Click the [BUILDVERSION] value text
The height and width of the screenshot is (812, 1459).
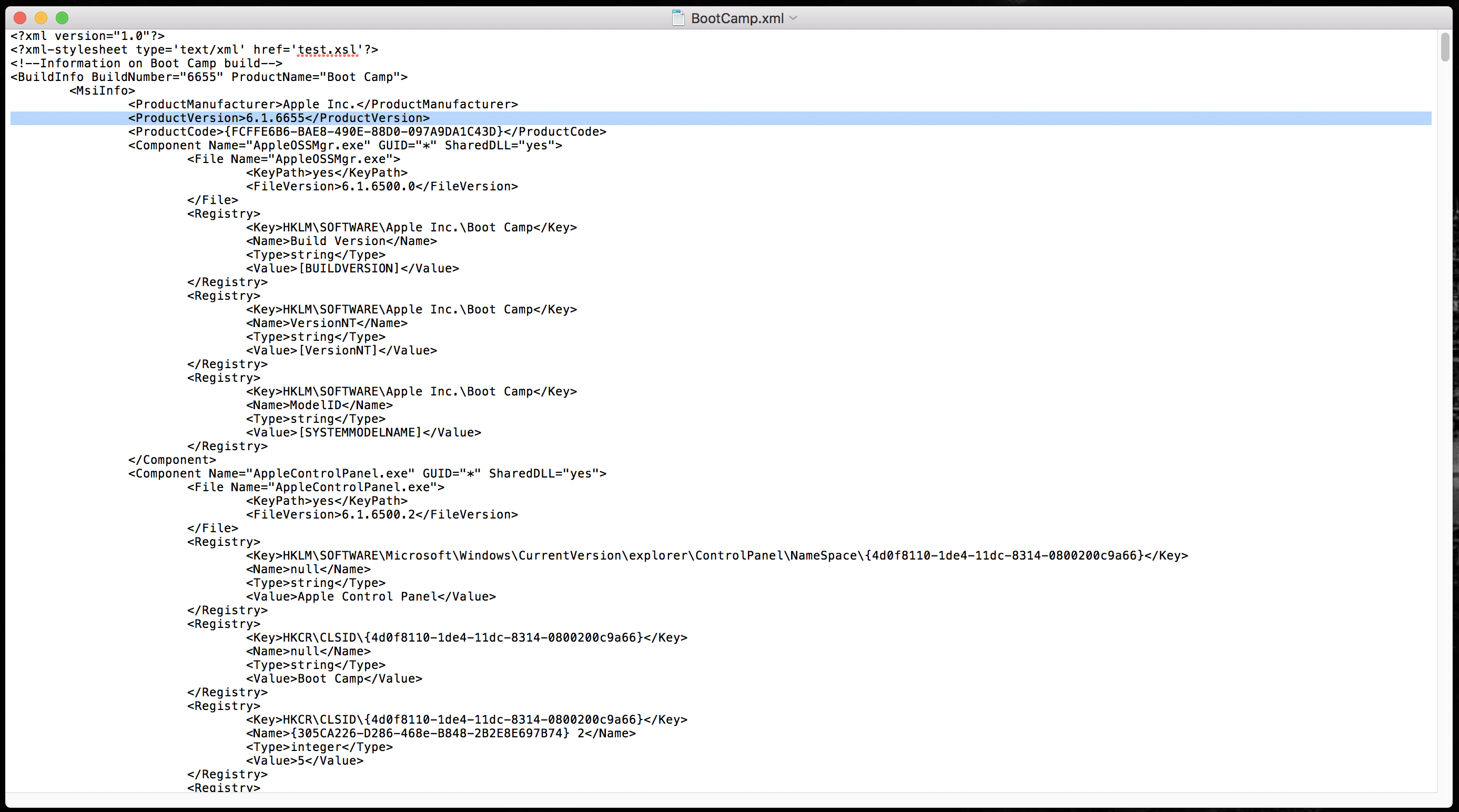point(349,268)
